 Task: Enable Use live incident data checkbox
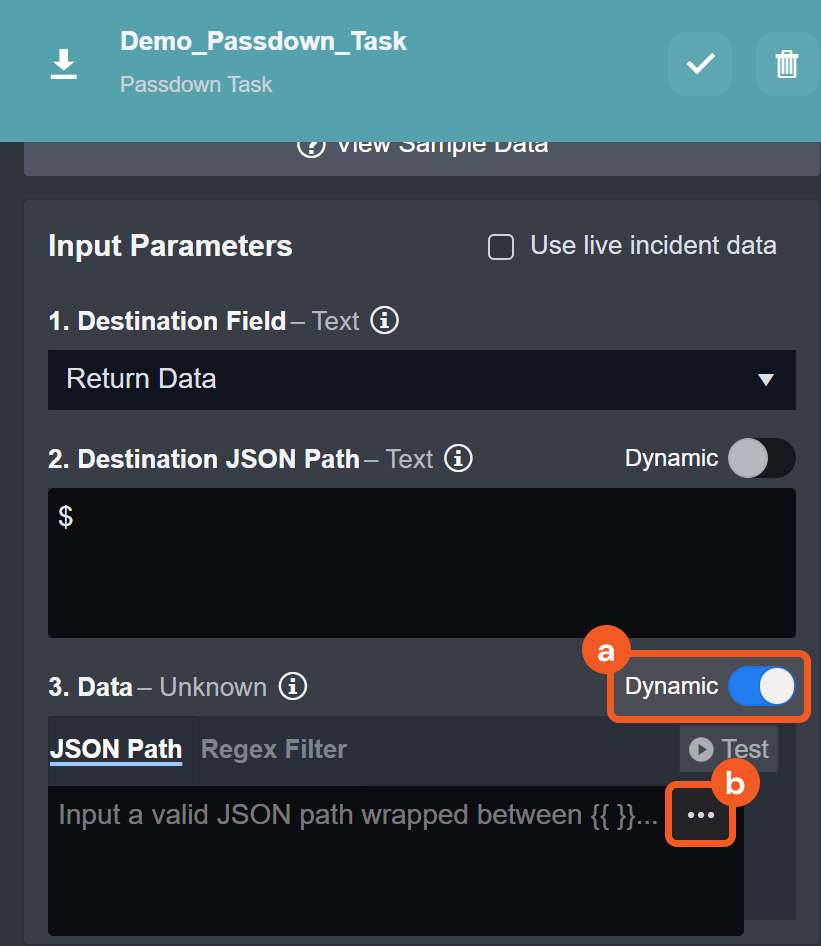point(501,247)
